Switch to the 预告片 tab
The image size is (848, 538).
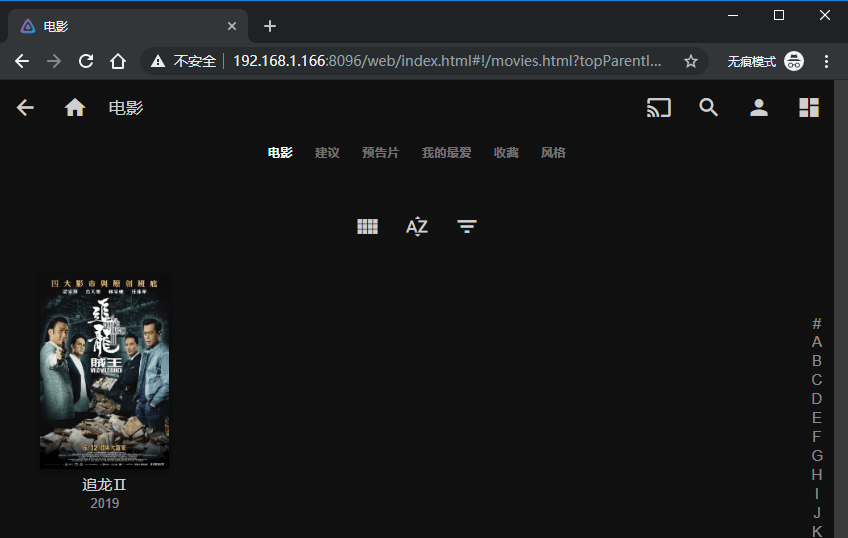click(x=380, y=153)
